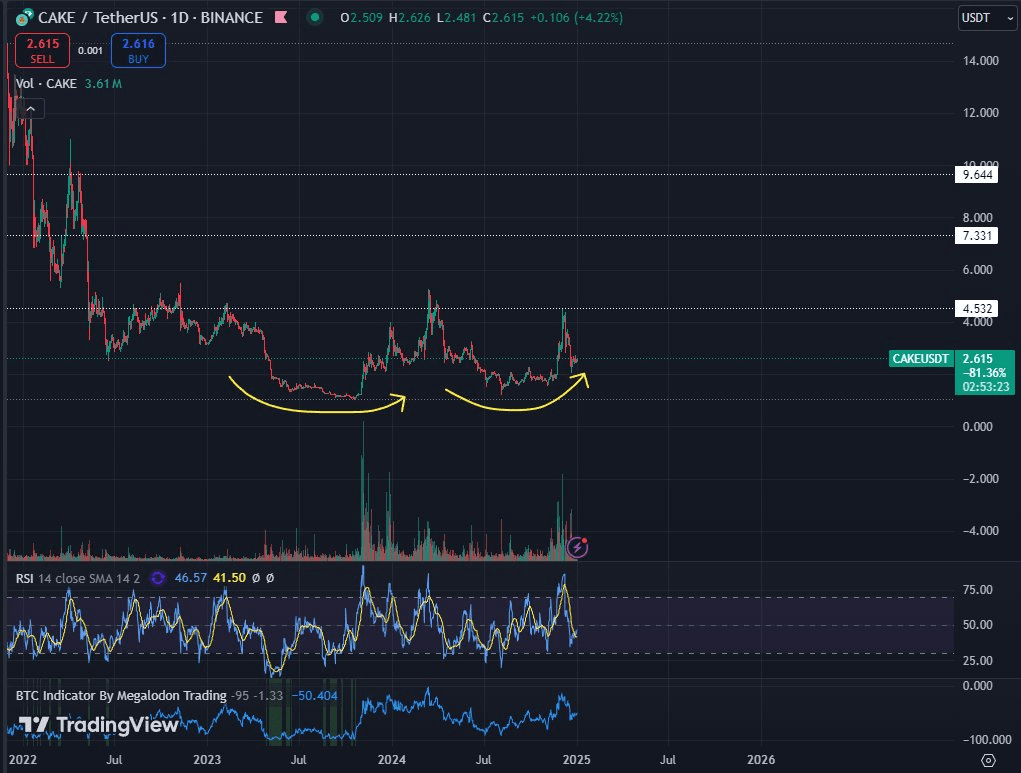Click the yellow RSI SMA value 41.50

(x=229, y=578)
